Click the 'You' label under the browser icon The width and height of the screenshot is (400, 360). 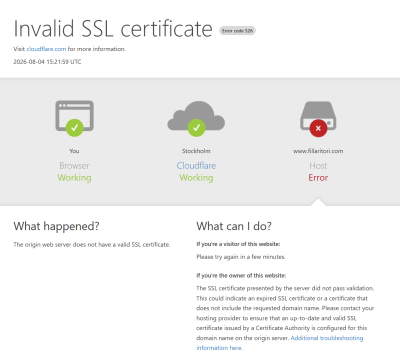click(74, 151)
